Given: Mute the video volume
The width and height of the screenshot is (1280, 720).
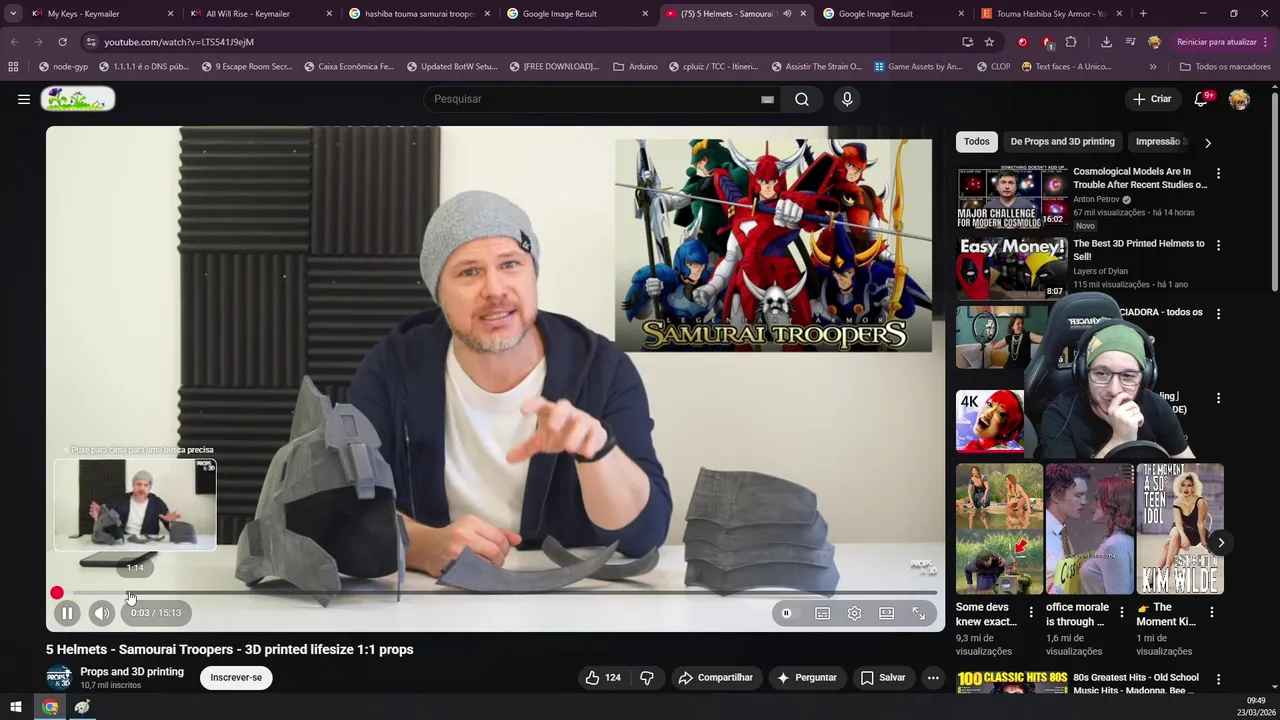Looking at the screenshot, I should tap(102, 613).
